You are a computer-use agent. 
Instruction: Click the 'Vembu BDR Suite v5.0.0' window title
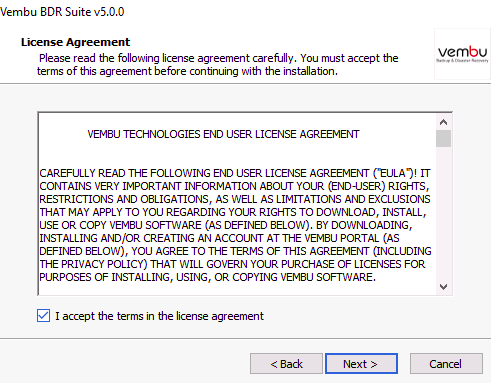tap(62, 12)
